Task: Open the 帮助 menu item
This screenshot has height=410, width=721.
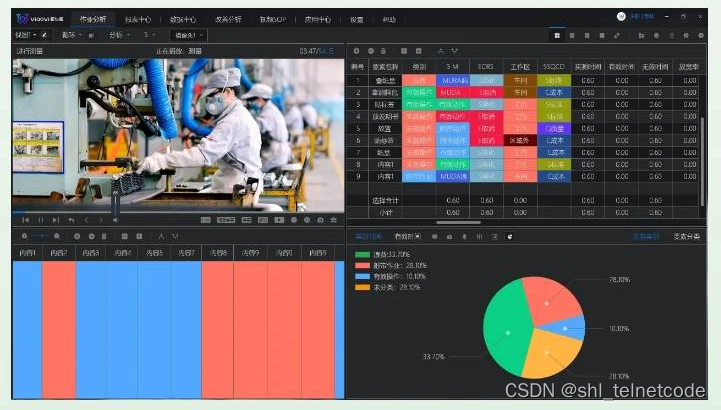Action: (389, 20)
